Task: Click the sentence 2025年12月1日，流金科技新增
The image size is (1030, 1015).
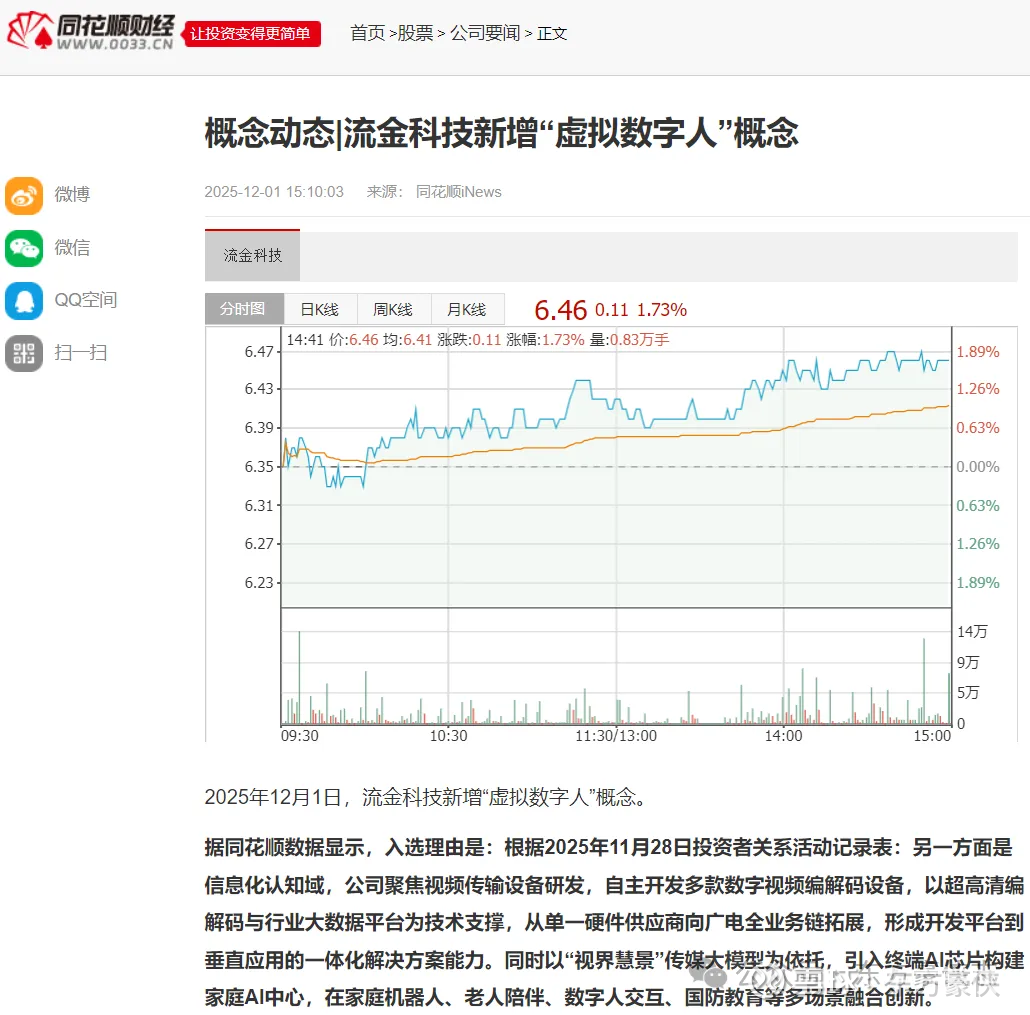Action: [427, 797]
